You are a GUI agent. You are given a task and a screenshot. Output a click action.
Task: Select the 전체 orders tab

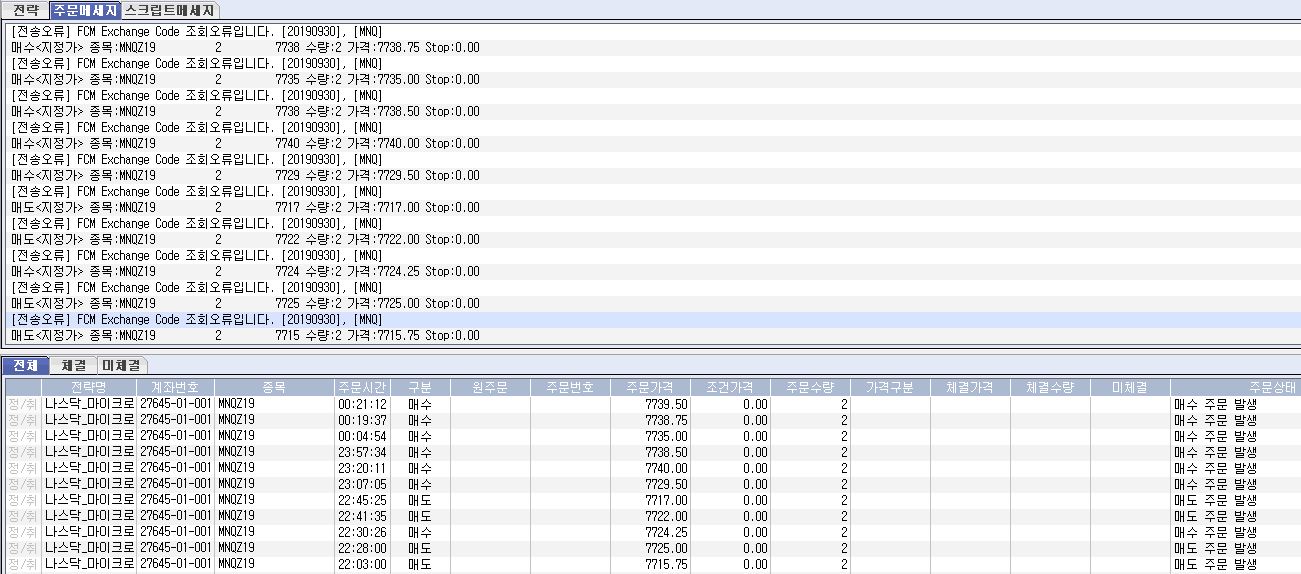[25, 365]
